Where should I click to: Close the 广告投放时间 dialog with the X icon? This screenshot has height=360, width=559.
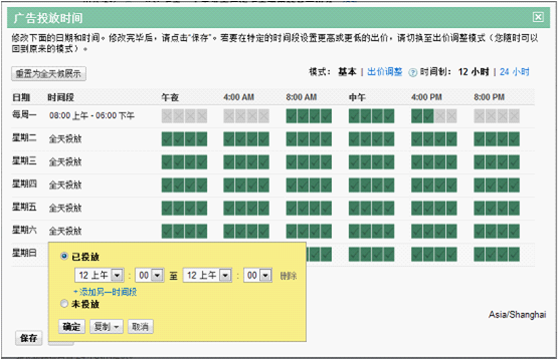pyautogui.click(x=538, y=17)
